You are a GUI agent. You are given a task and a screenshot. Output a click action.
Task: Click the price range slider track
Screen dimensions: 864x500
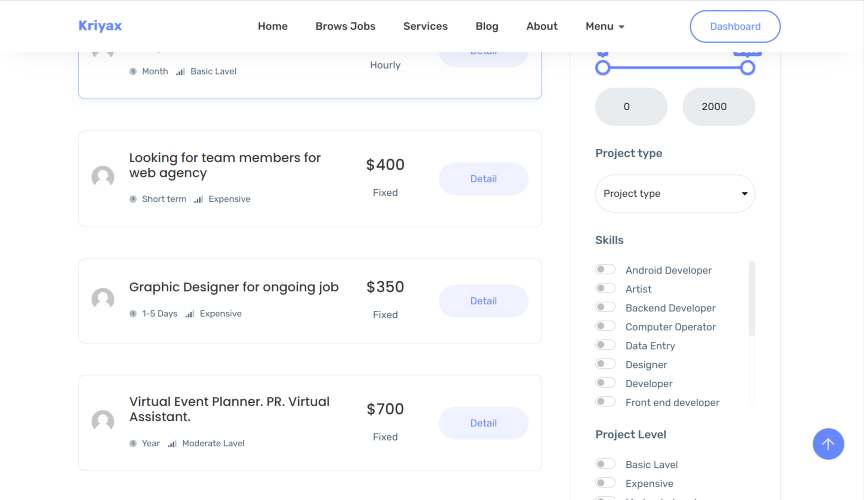coord(675,68)
